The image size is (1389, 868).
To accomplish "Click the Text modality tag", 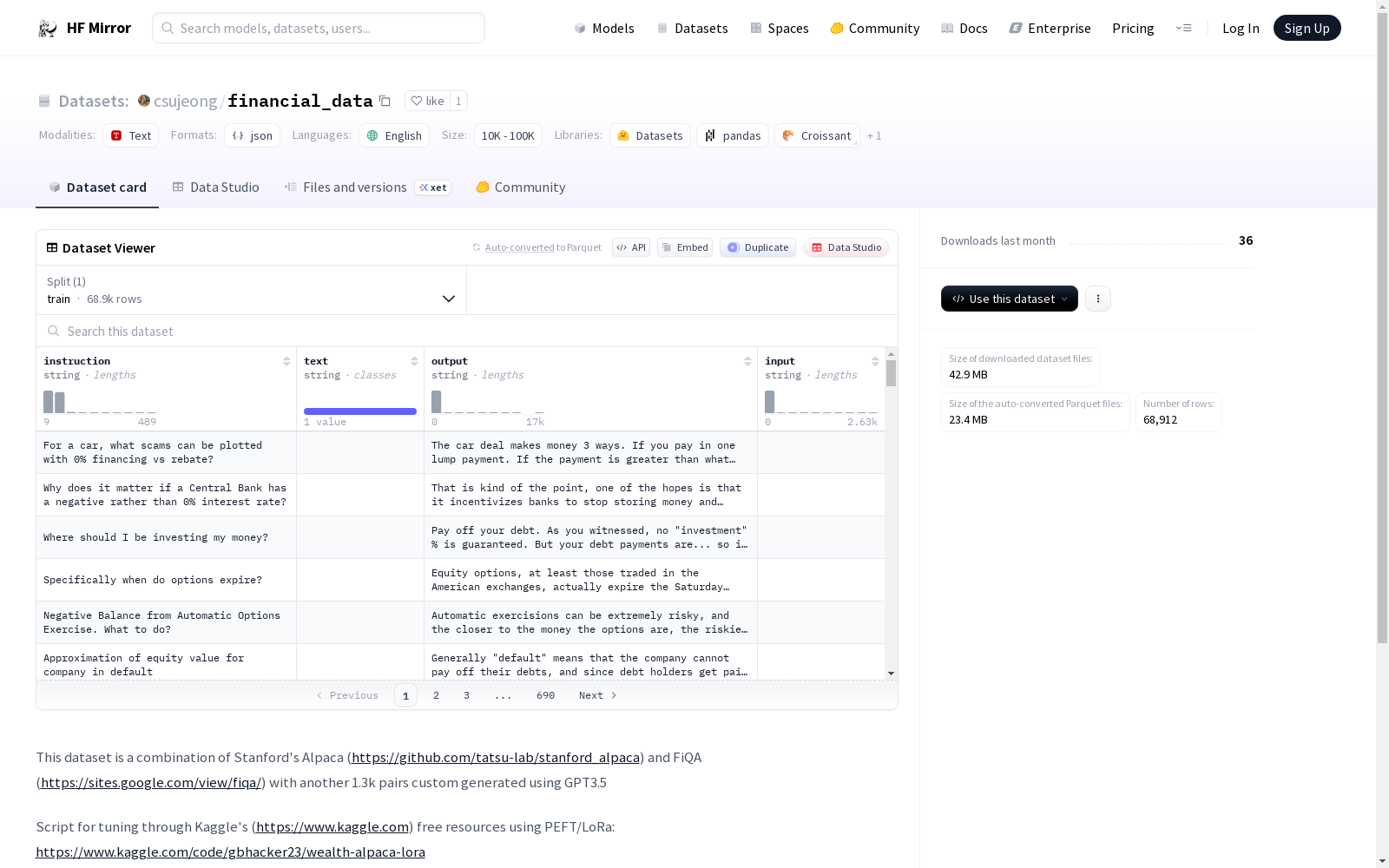I will click(x=131, y=135).
